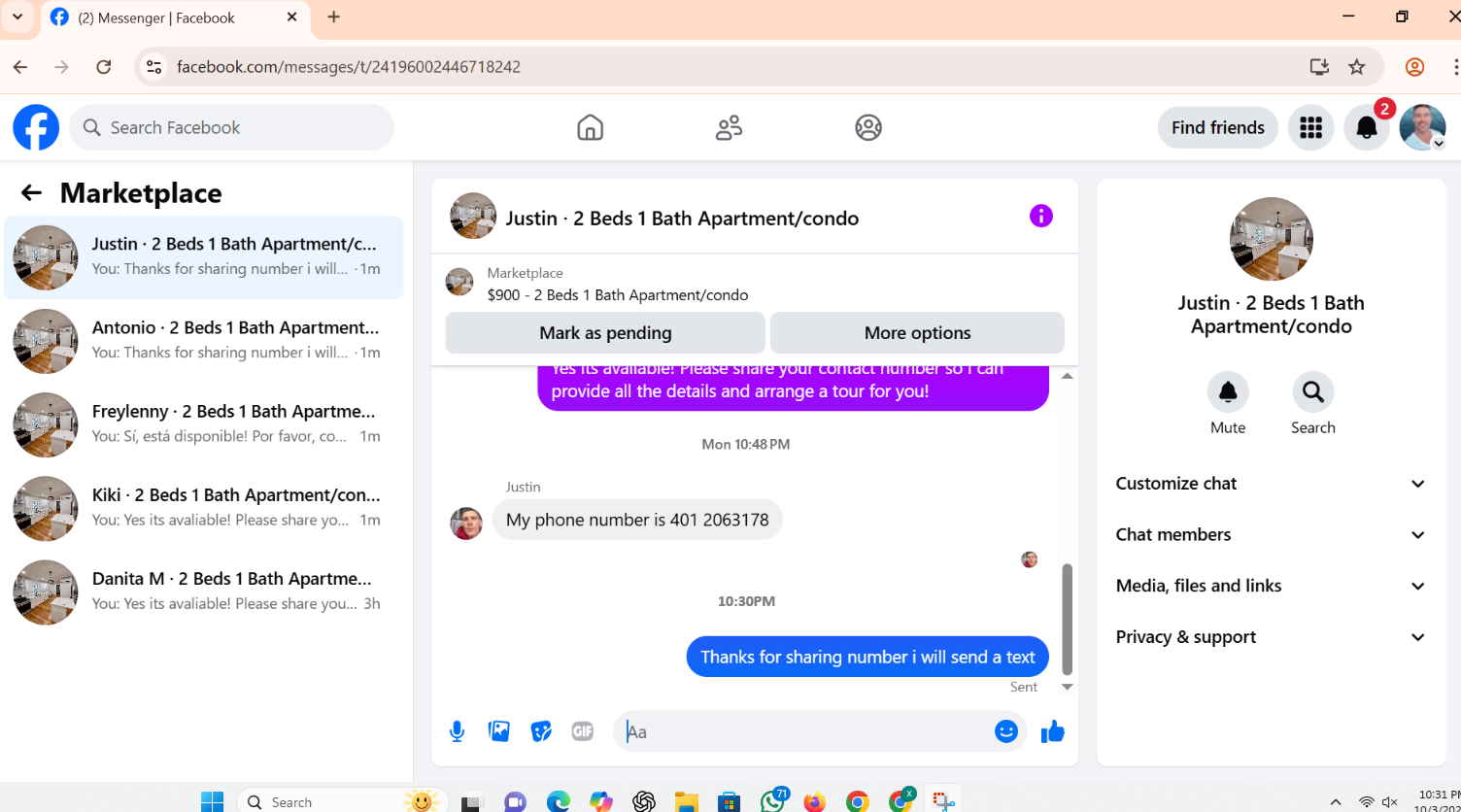
Task: Click the Windows taskbar Search box
Action: (342, 801)
